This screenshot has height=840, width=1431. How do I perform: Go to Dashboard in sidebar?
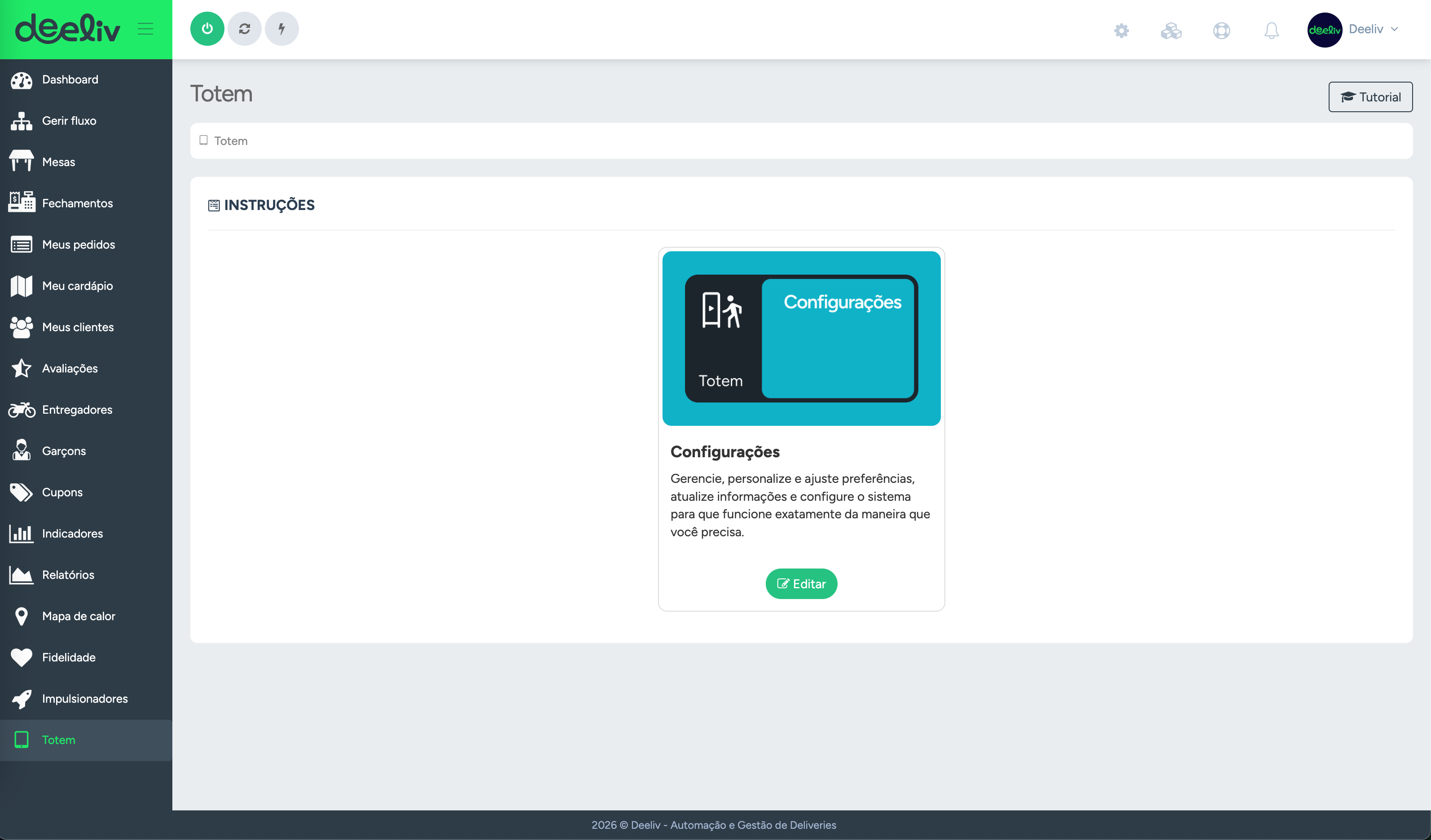tap(70, 79)
